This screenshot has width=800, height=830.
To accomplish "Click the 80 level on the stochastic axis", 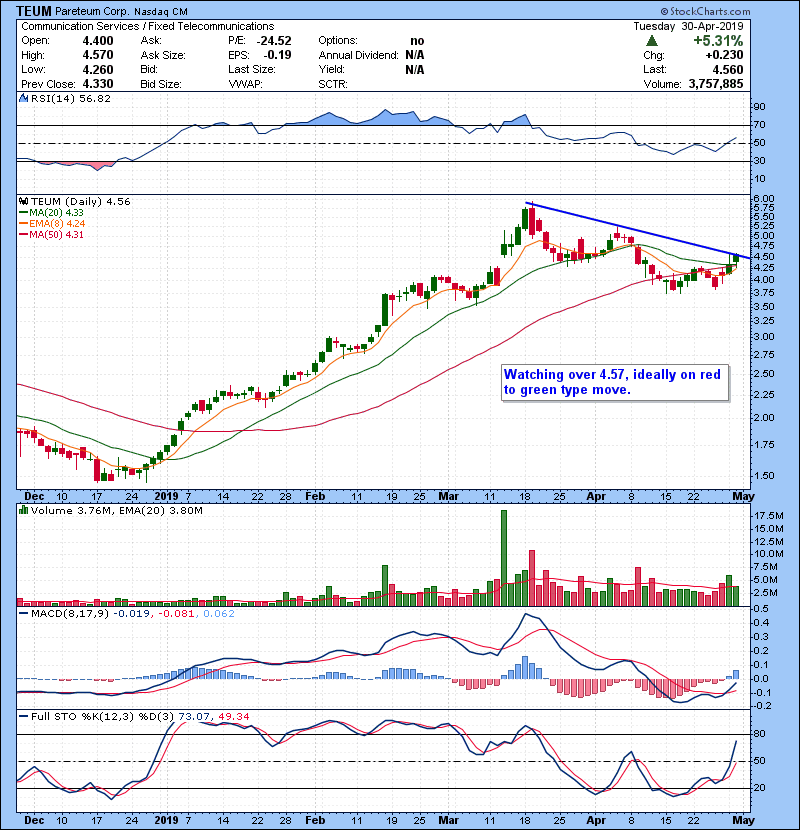I will 759,734.
